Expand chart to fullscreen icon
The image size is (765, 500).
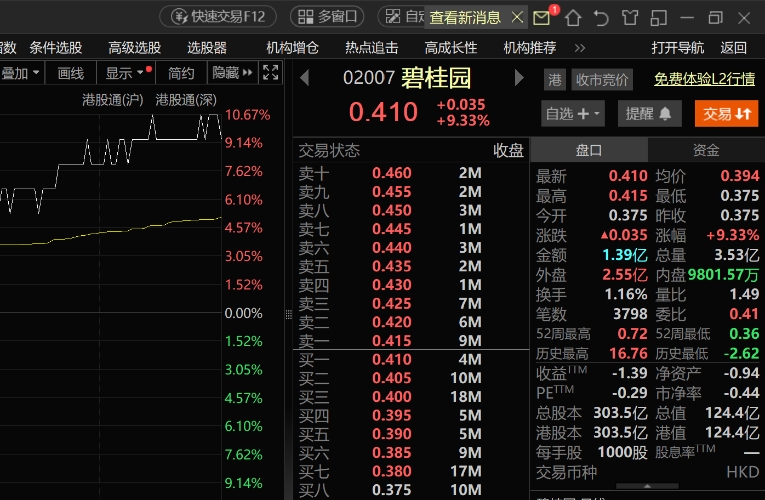[271, 73]
